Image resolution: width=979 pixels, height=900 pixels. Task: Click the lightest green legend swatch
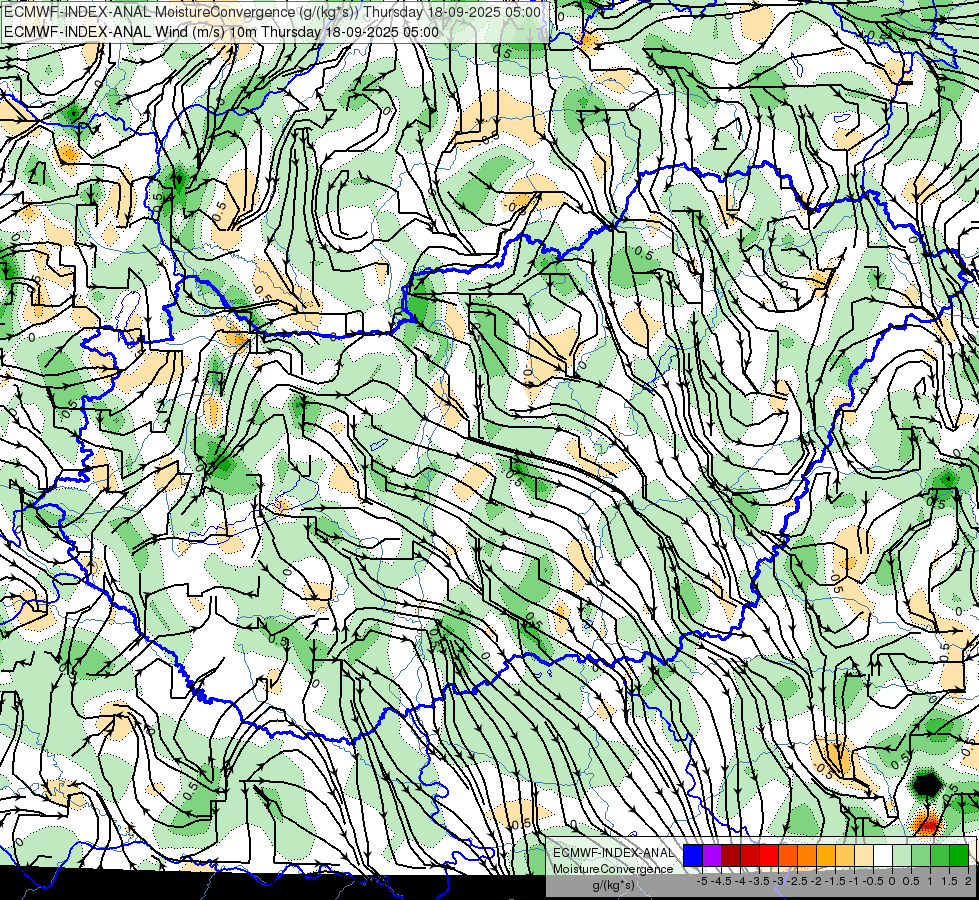(902, 856)
